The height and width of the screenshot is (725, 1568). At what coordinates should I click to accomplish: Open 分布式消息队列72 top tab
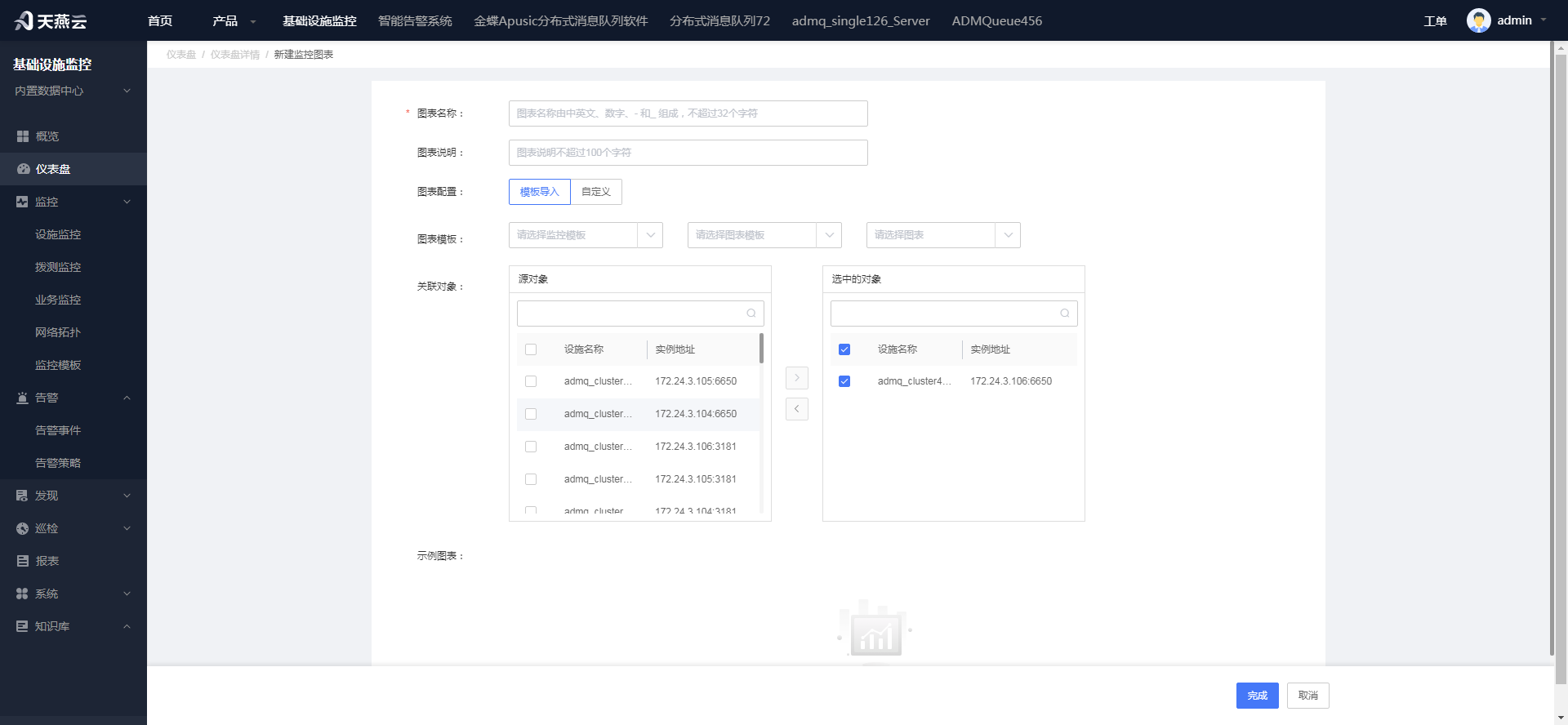pos(719,20)
